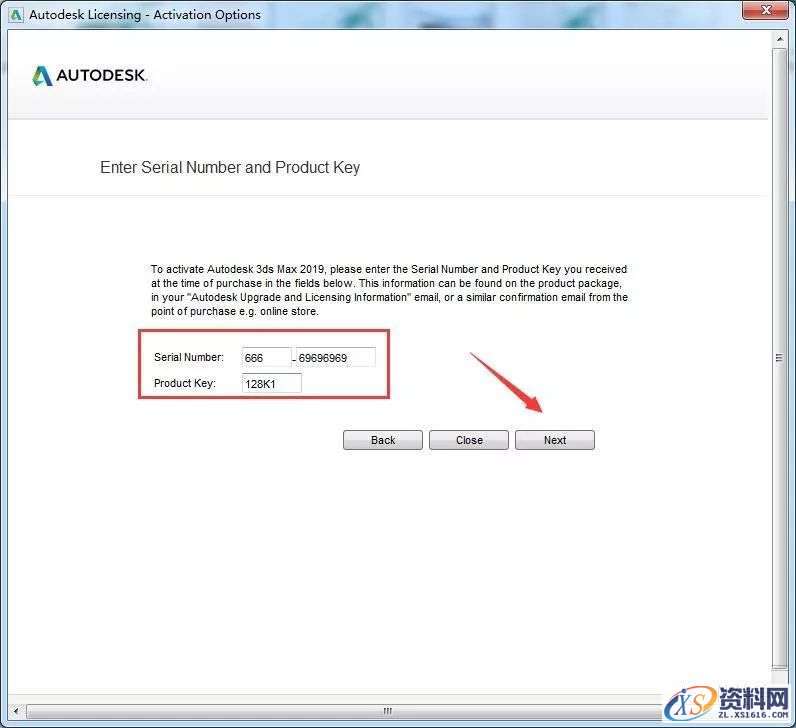This screenshot has height=728, width=796.
Task: Click the "Autodesk Licensing - Activation Options" window title
Action: (x=145, y=15)
